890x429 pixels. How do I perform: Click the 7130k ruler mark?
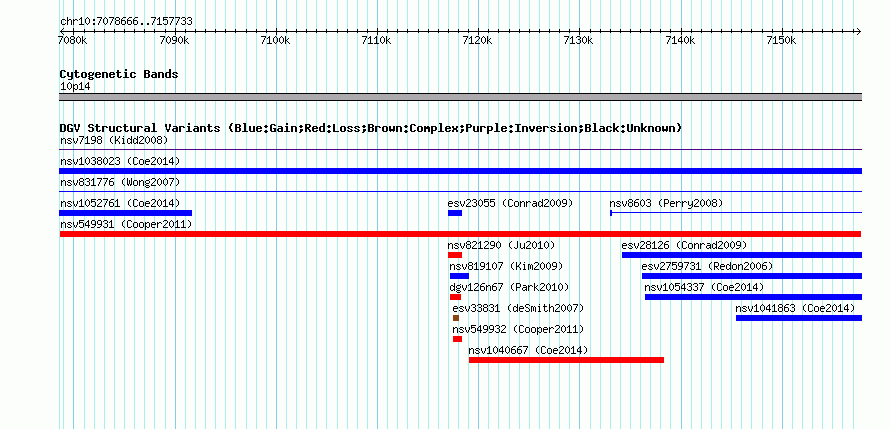579,41
